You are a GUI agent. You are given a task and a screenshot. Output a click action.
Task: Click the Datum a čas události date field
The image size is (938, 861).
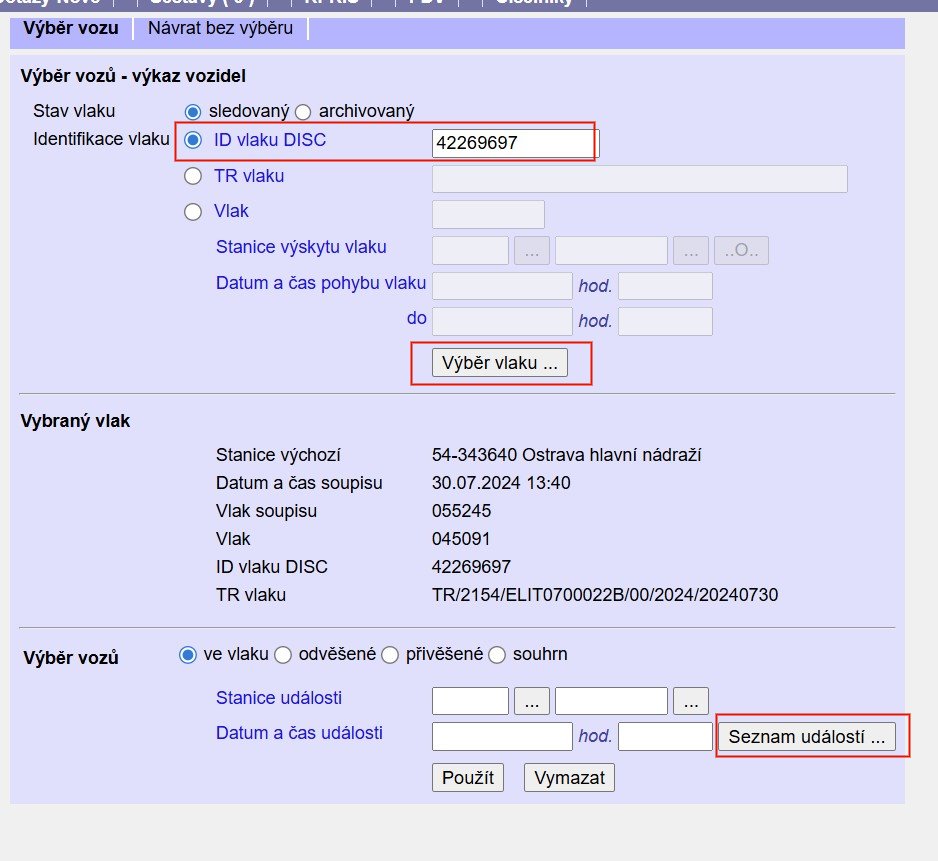pyautogui.click(x=502, y=737)
